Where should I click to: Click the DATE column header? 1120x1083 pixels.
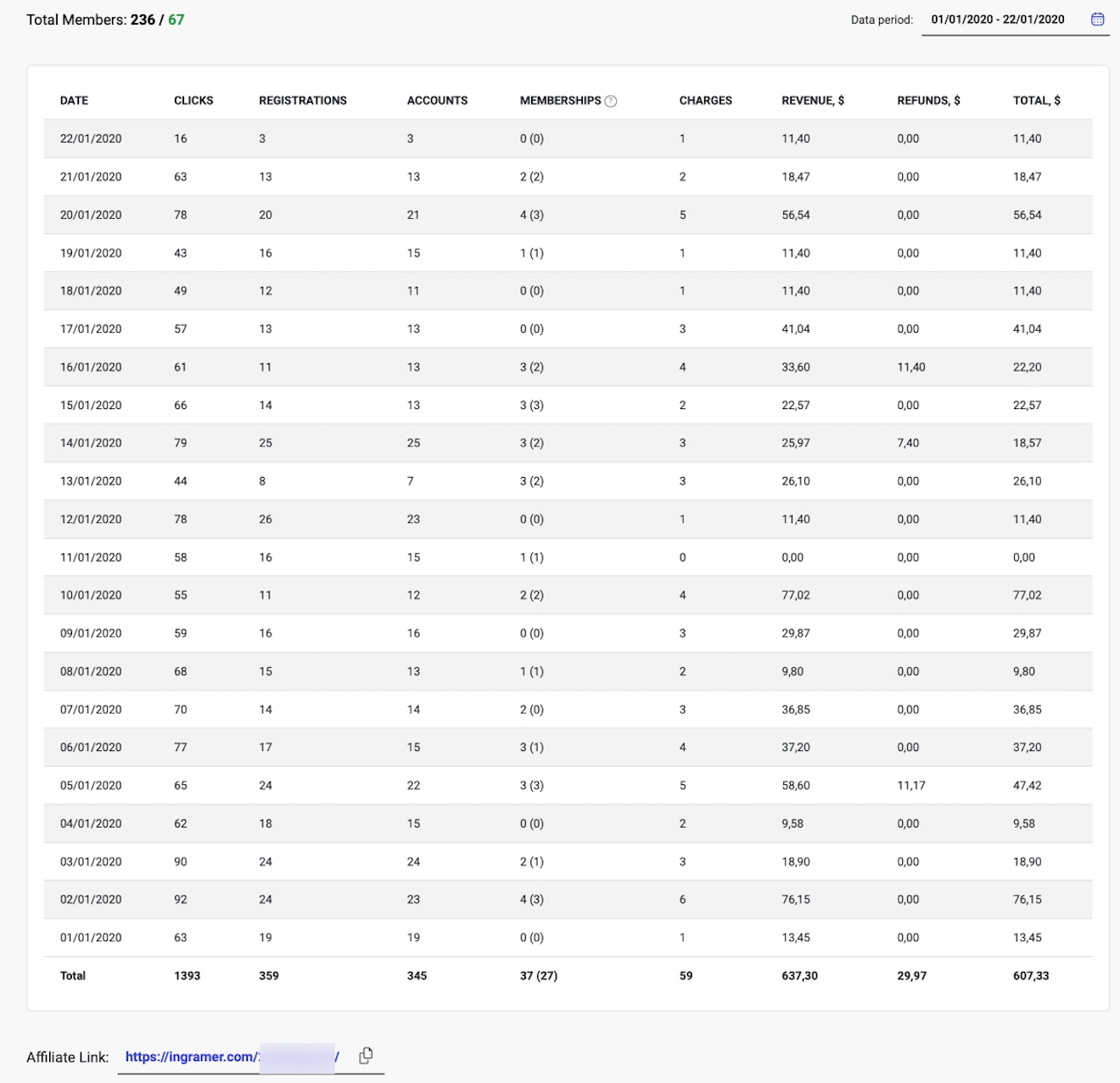click(74, 100)
